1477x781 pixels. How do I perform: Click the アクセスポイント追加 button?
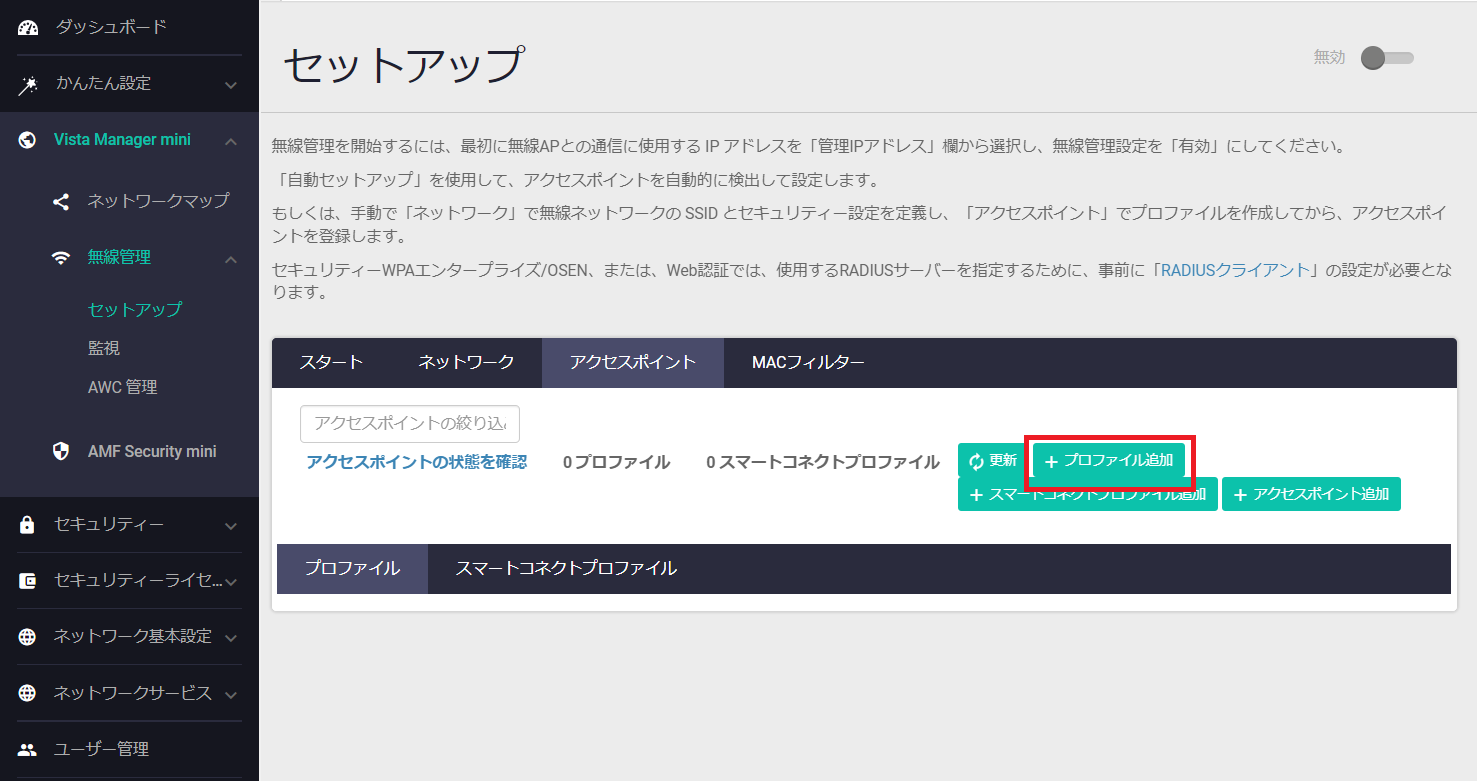pyautogui.click(x=1311, y=494)
